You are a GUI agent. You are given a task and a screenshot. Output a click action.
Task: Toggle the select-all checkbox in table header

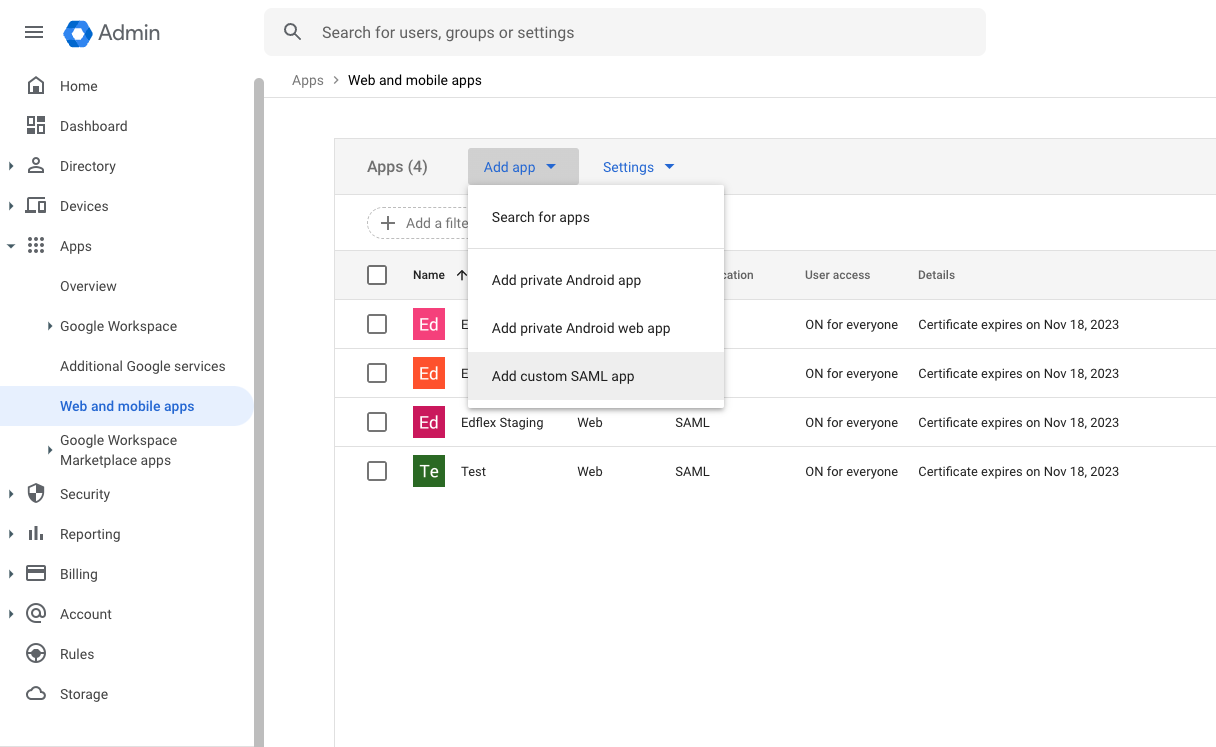tap(377, 275)
